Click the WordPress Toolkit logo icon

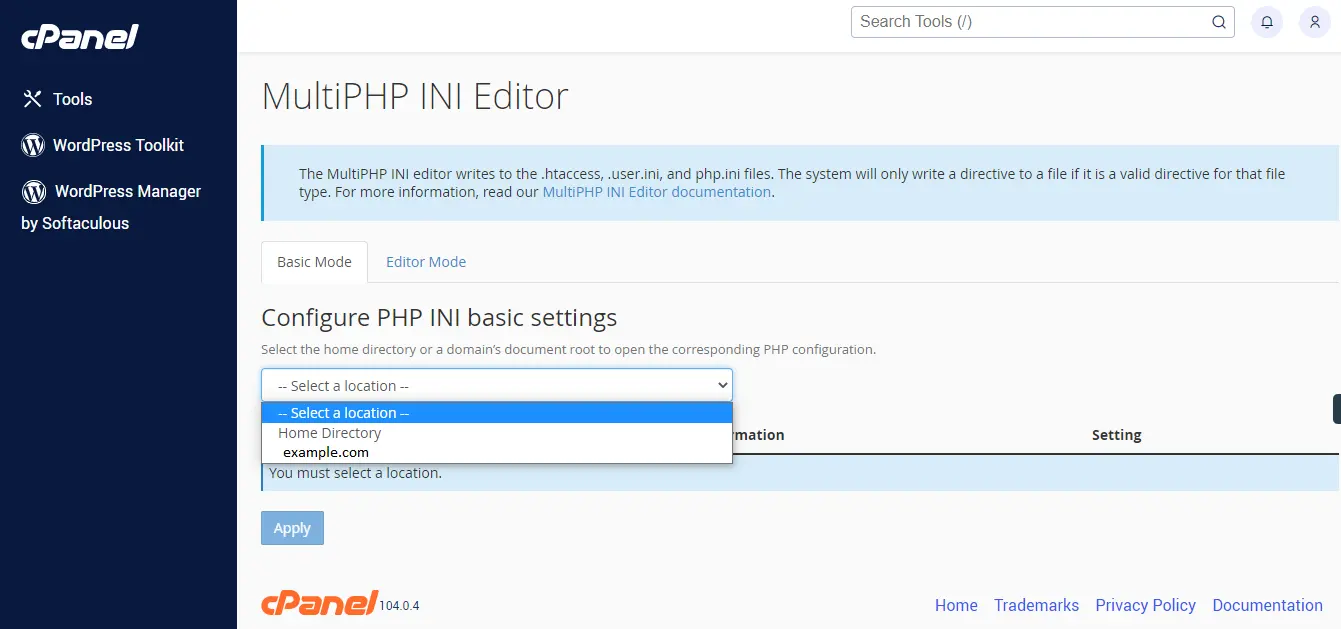33,145
